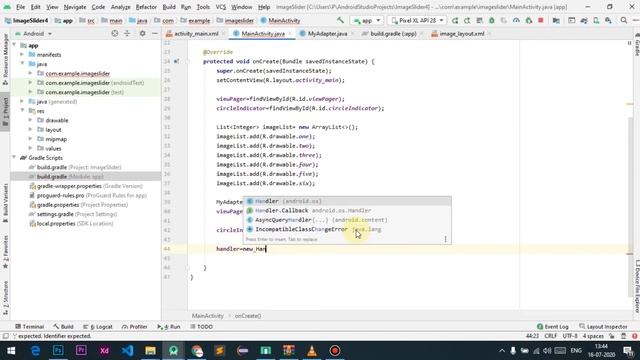Open the Logcat tool window
This screenshot has height=360, width=640.
pos(98,327)
